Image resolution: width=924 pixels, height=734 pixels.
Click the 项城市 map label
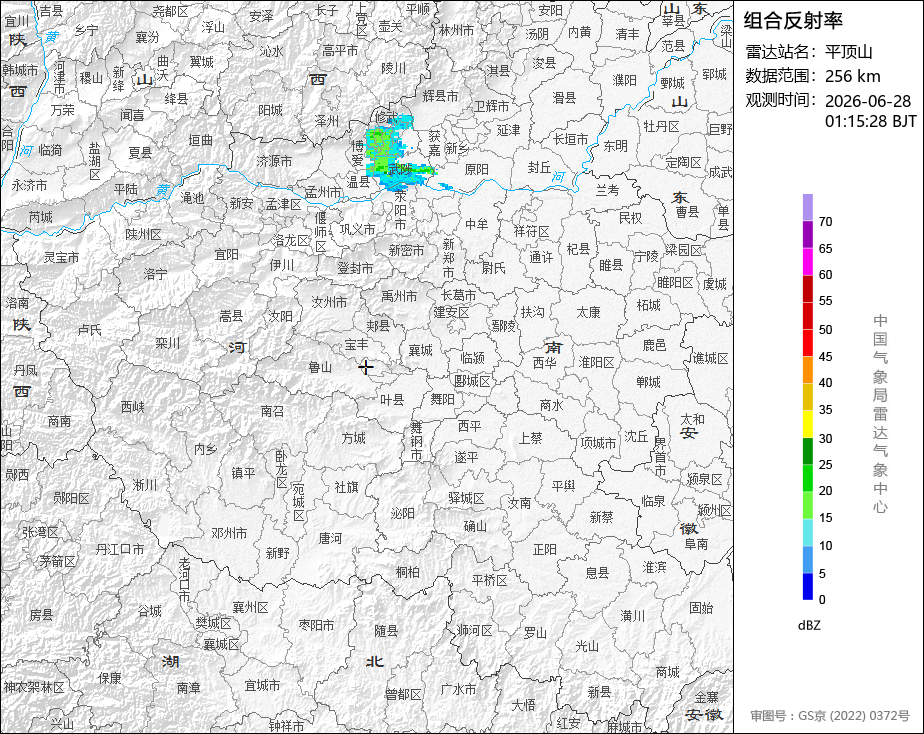(x=598, y=443)
